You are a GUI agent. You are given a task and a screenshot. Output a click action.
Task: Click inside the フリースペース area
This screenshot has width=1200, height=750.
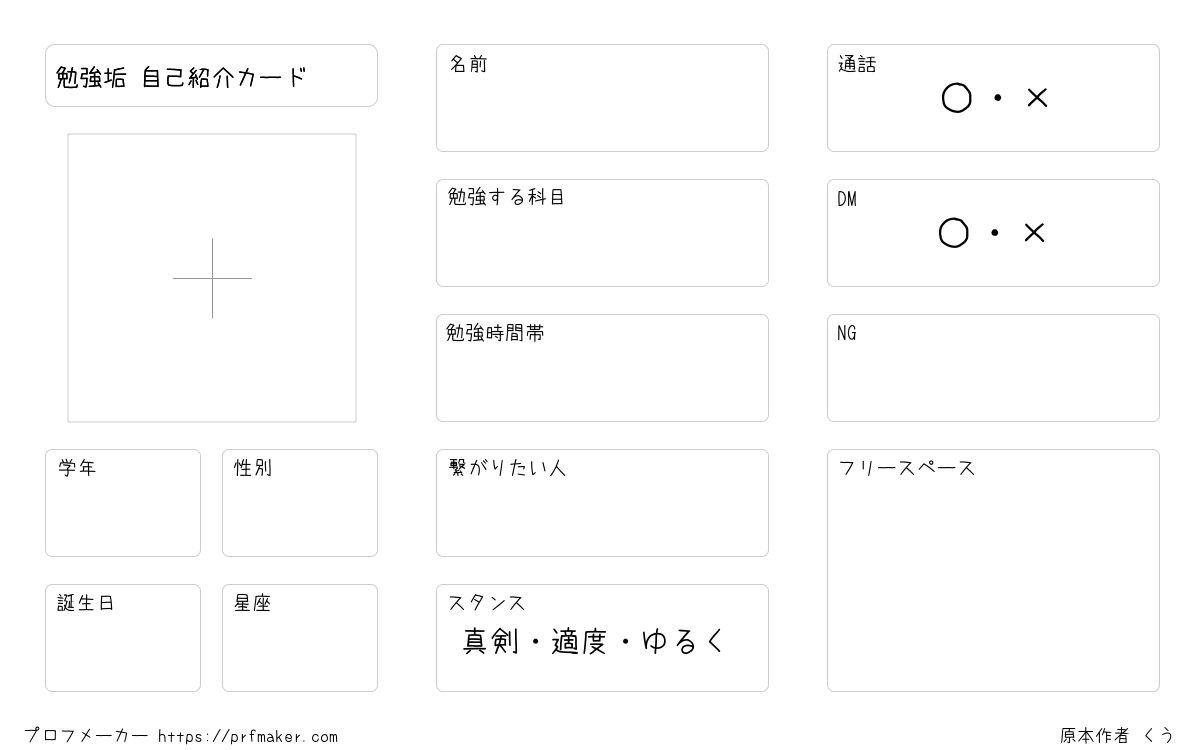coord(993,570)
